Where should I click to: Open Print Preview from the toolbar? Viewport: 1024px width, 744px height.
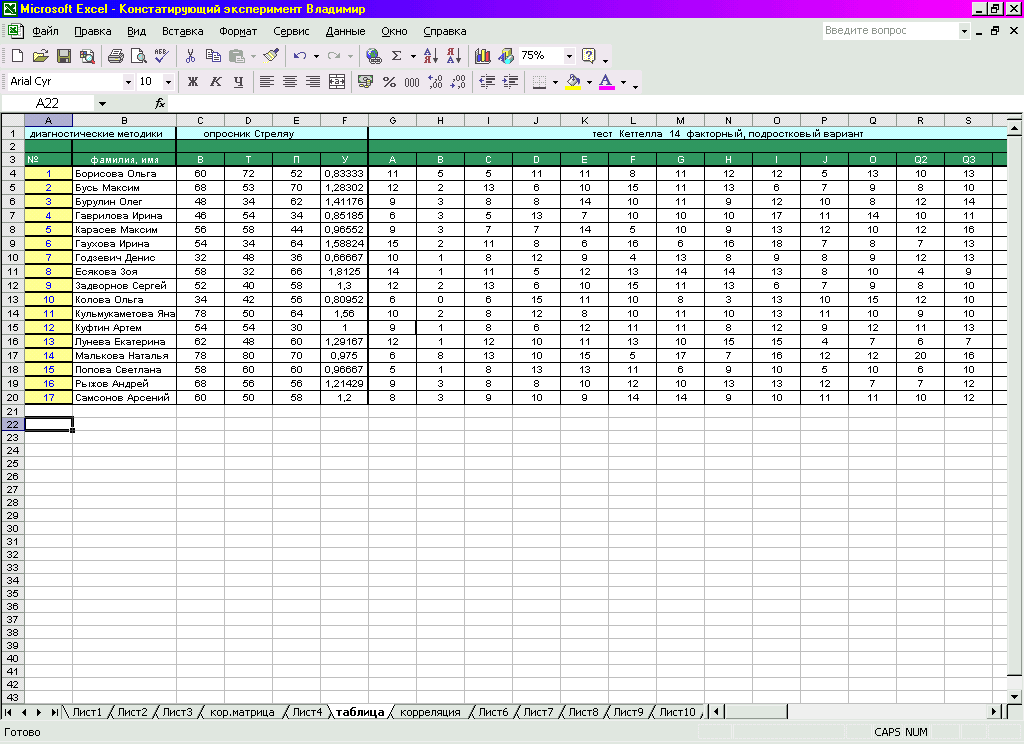(x=138, y=56)
